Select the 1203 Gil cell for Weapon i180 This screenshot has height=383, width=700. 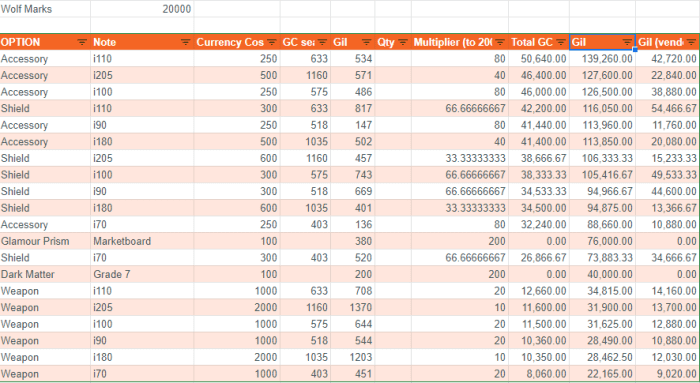352,358
